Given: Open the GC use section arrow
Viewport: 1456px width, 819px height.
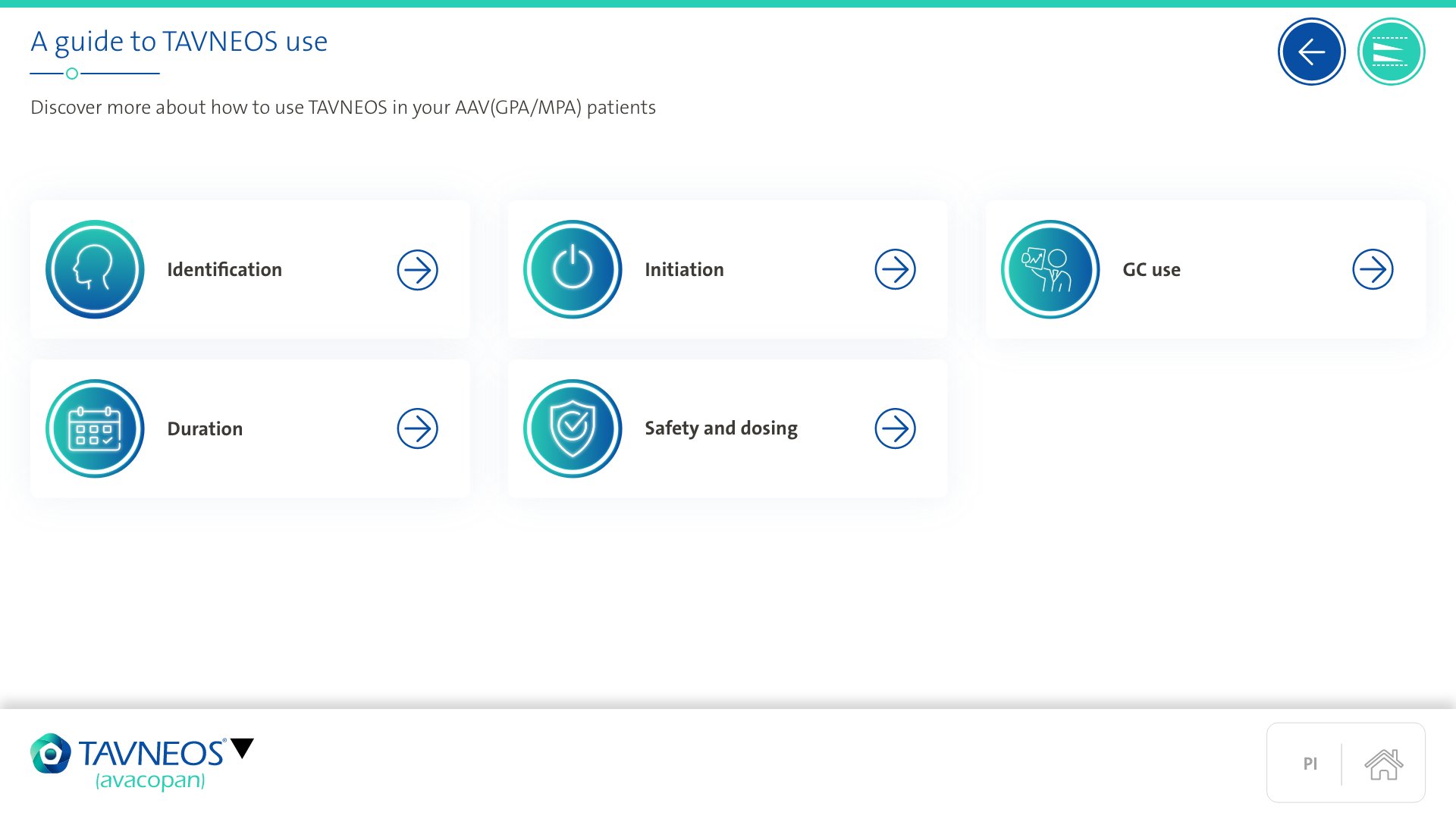Looking at the screenshot, I should 1373,269.
